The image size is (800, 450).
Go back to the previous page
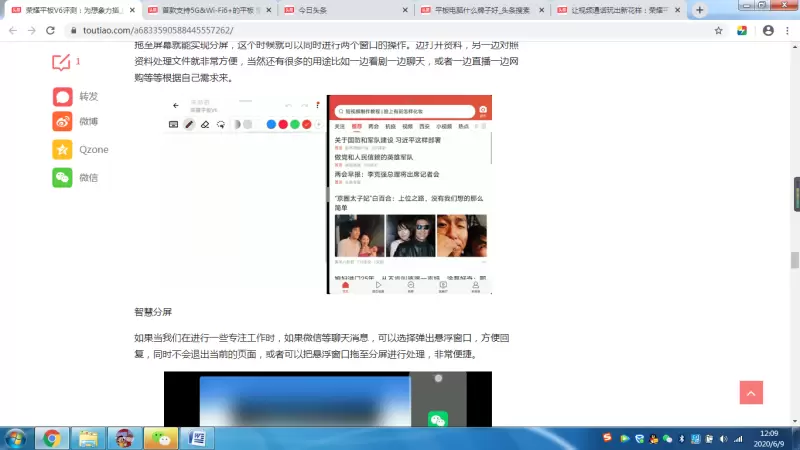point(13,30)
